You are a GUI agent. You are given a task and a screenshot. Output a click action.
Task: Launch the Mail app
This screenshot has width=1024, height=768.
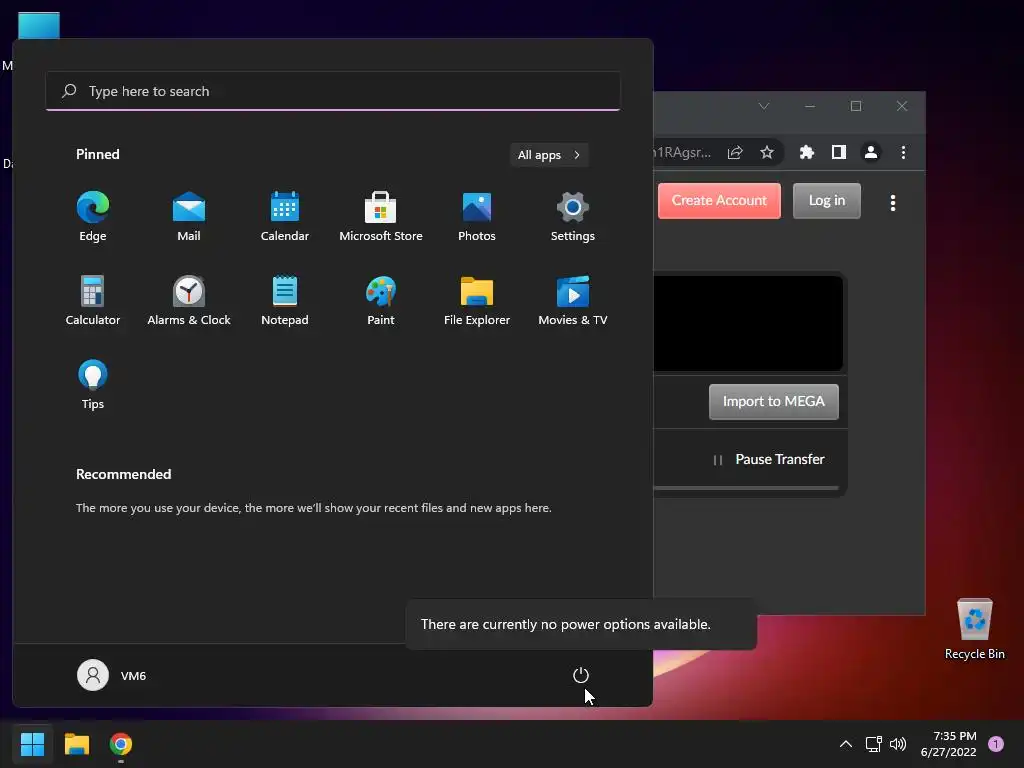pos(189,217)
